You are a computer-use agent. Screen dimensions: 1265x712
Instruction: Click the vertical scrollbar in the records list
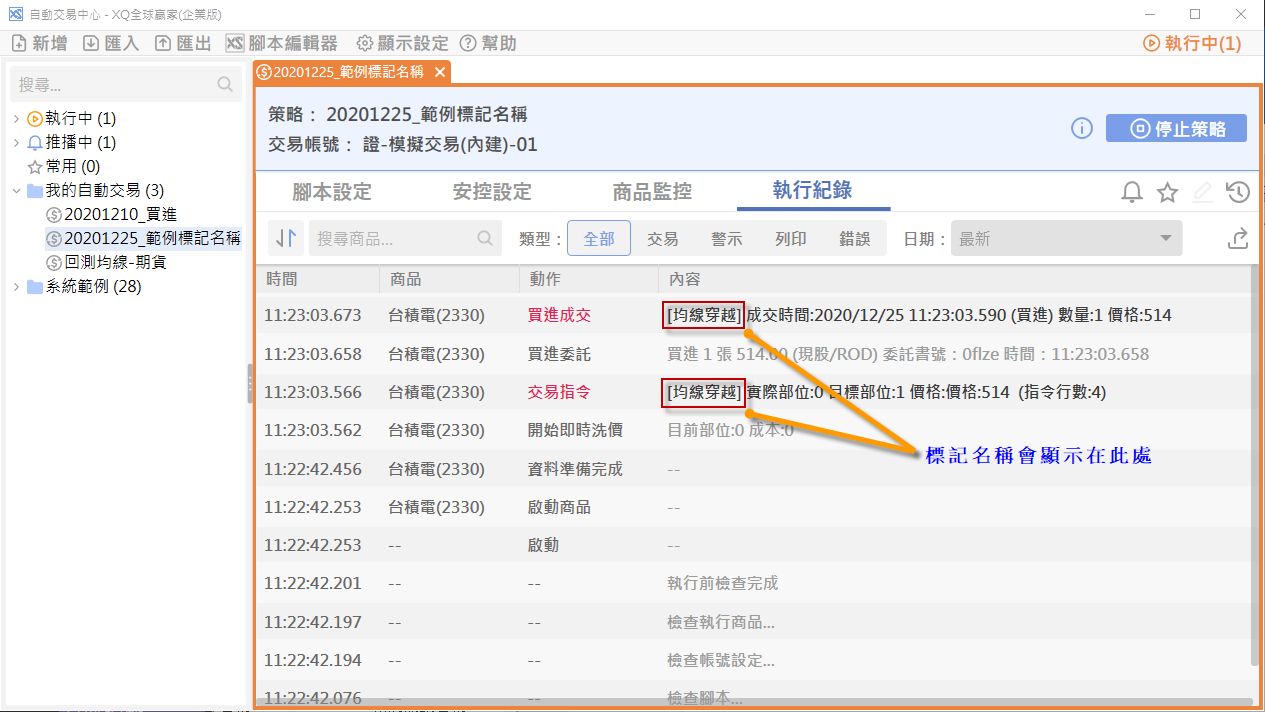tap(1255, 480)
